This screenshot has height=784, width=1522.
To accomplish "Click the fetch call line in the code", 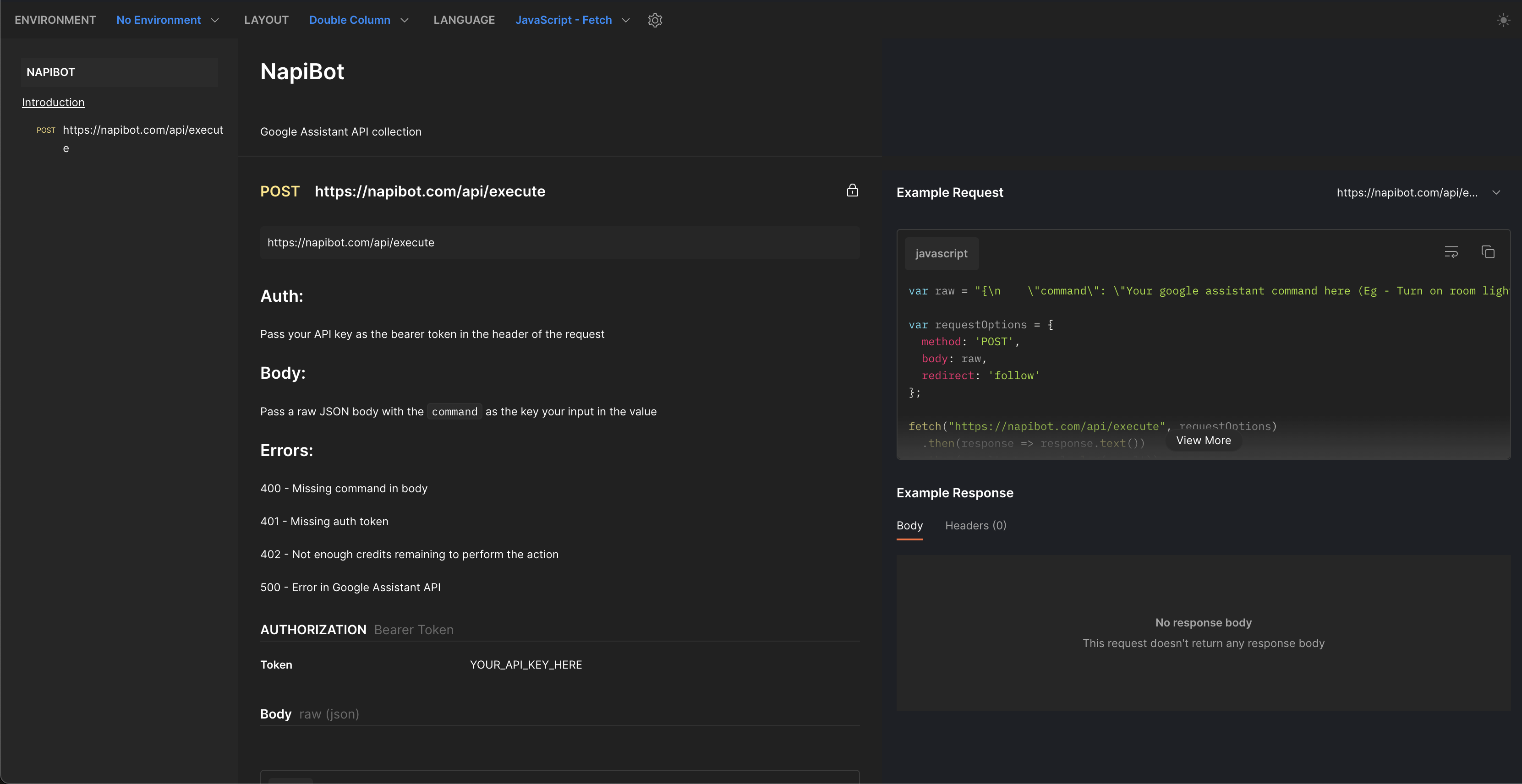I will point(1092,426).
